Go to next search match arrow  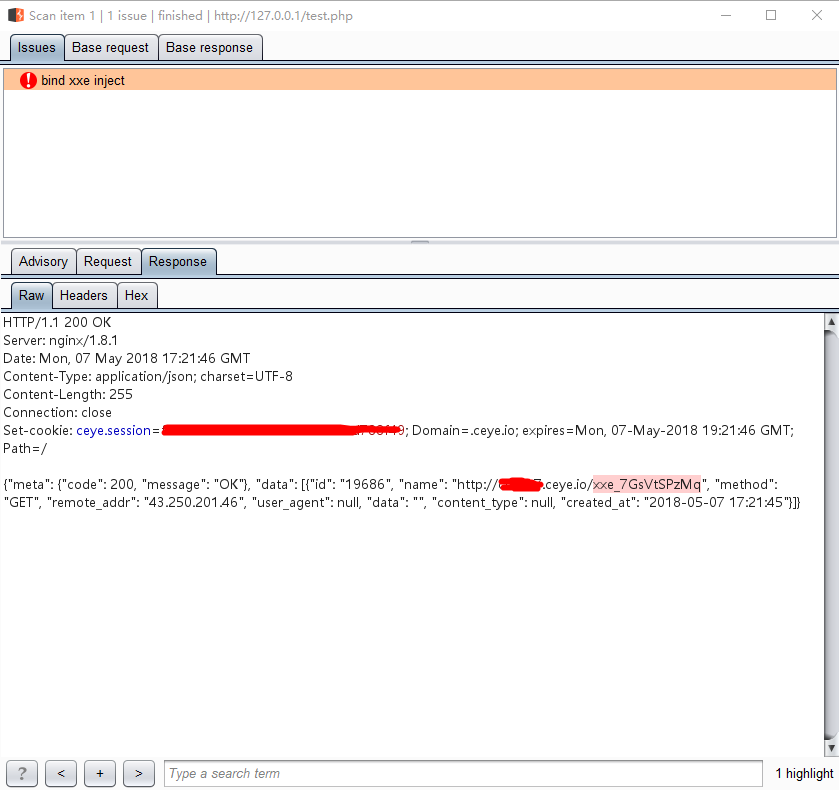[139, 773]
